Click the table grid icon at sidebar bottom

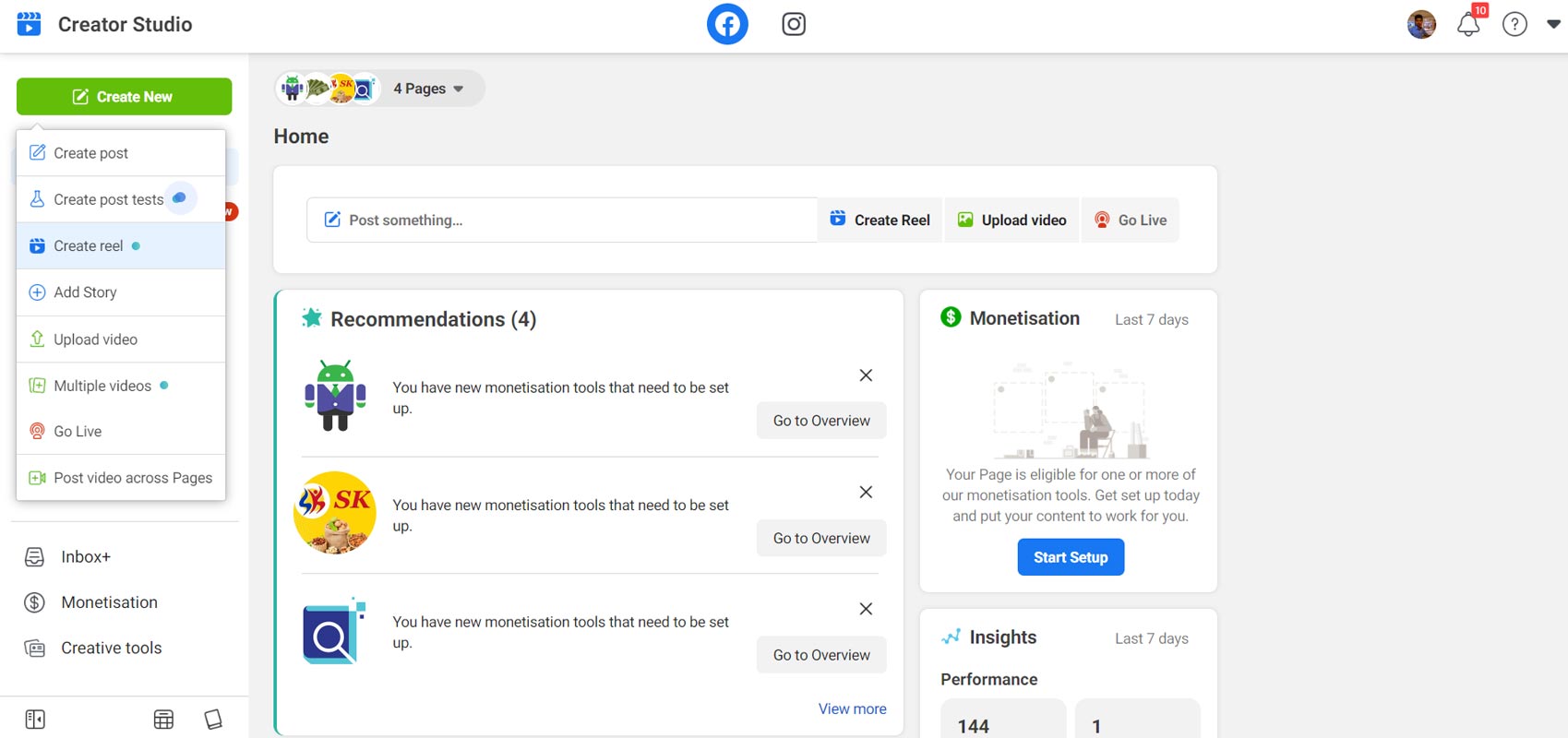(163, 720)
